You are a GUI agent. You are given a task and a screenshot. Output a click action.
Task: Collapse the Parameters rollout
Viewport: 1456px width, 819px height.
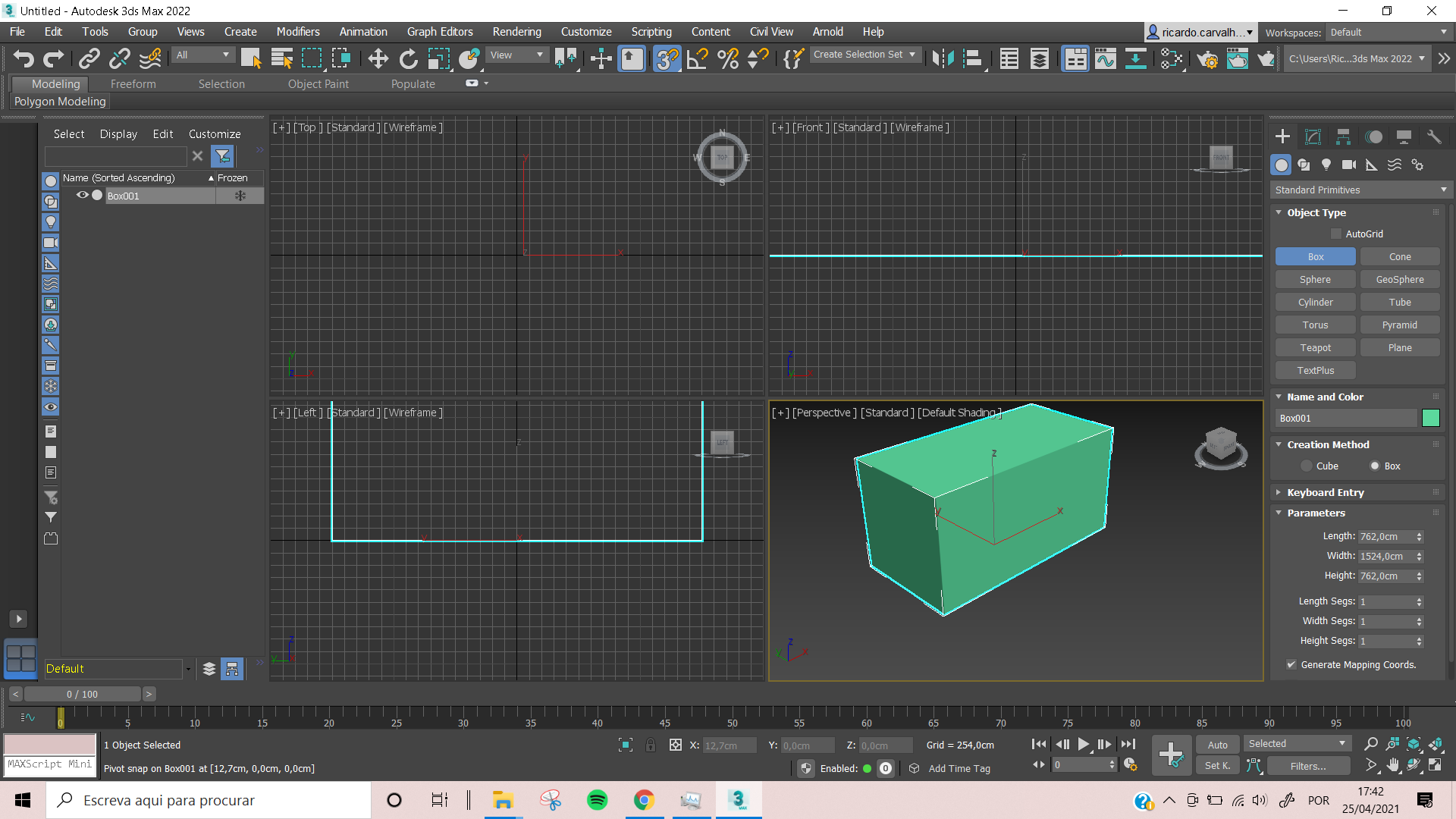tap(1316, 513)
